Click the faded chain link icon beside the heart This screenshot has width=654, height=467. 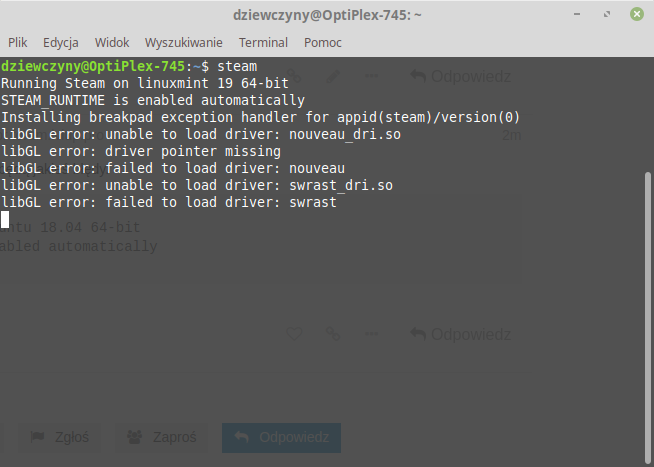(x=332, y=334)
